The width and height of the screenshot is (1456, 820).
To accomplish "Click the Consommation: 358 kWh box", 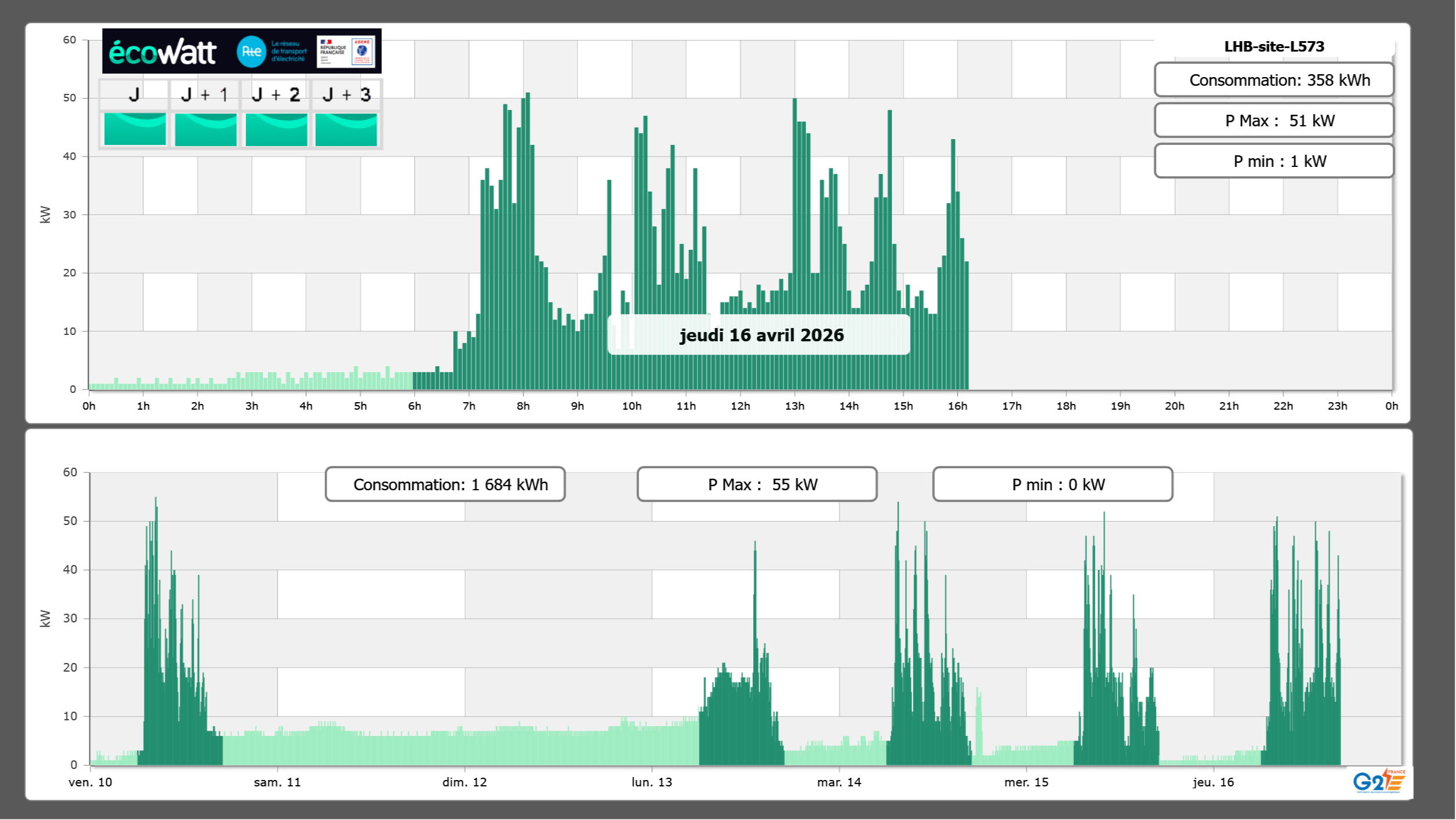I will tap(1273, 80).
